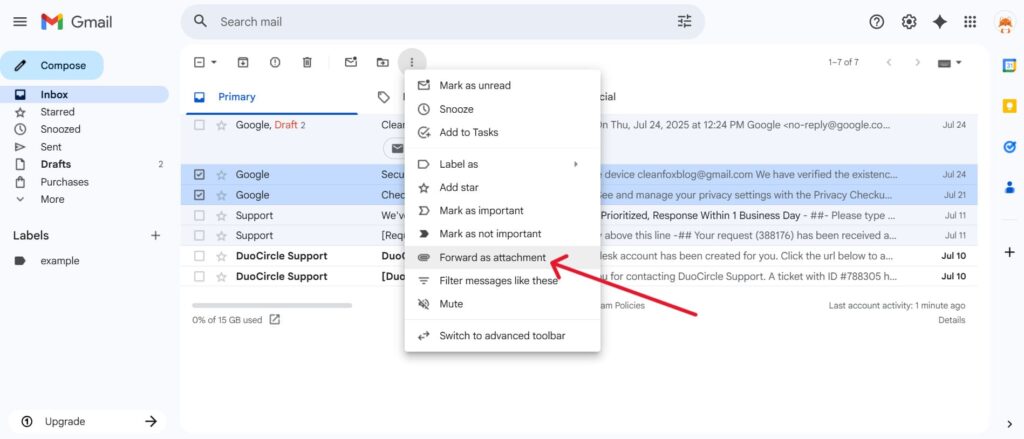Get add-ons plus icon in side panel
This screenshot has width=1024, height=439.
1009,252
